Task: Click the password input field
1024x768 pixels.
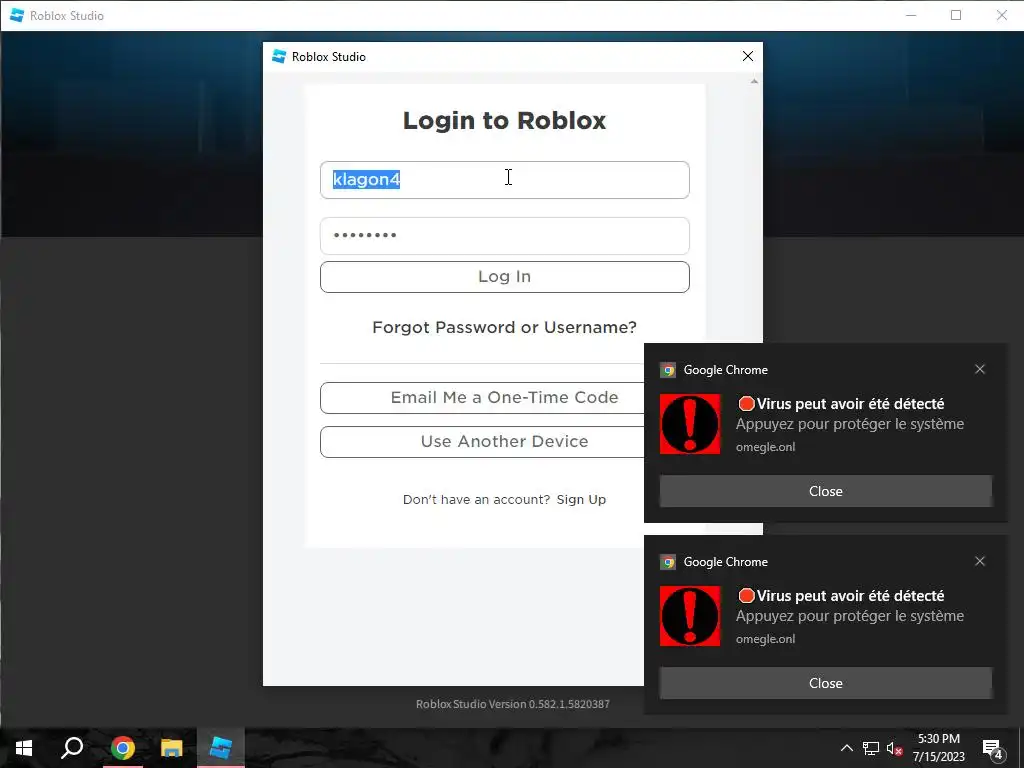Action: tap(504, 236)
